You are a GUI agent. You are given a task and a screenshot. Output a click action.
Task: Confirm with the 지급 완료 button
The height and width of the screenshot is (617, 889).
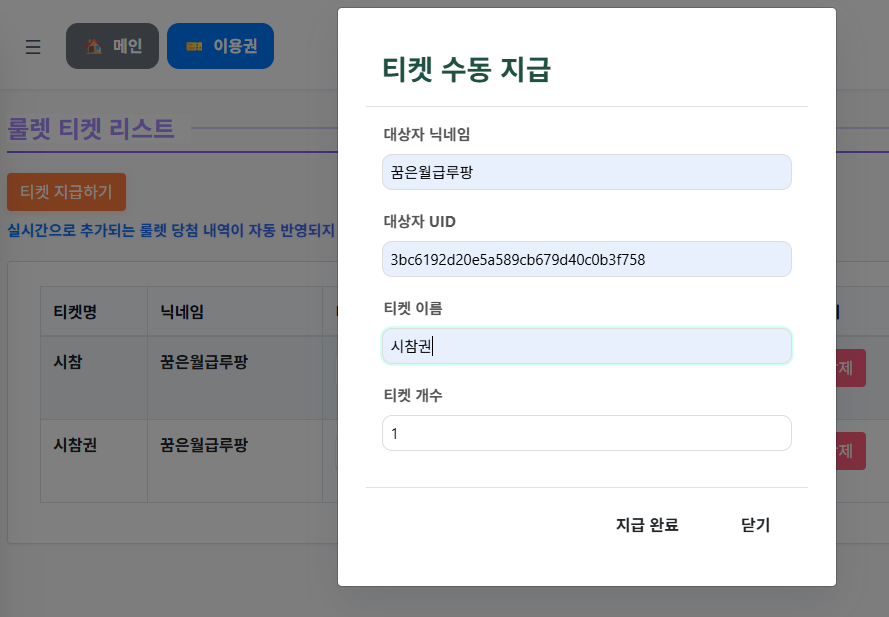point(647,525)
